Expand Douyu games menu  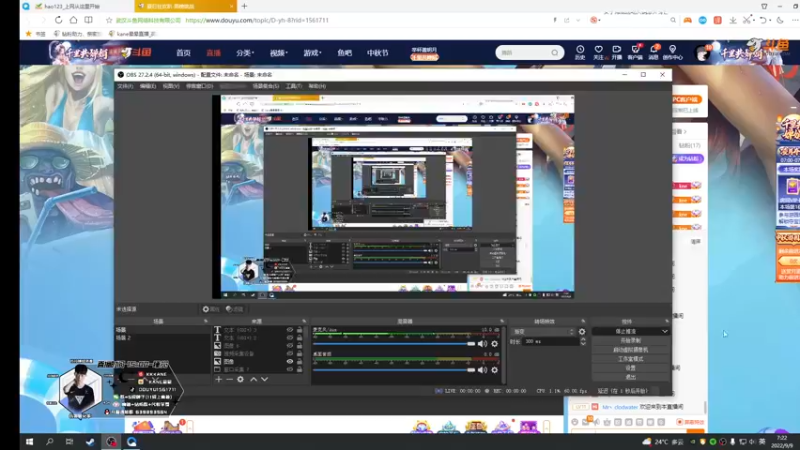click(312, 53)
